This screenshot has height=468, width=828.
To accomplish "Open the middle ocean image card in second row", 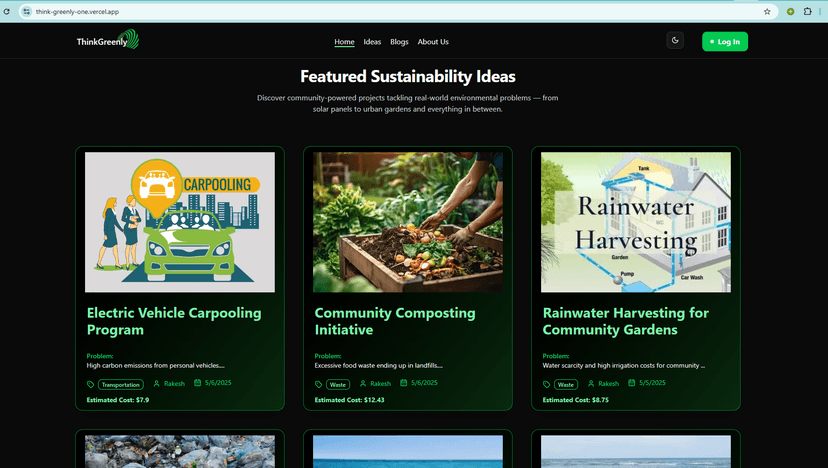I will (408, 452).
